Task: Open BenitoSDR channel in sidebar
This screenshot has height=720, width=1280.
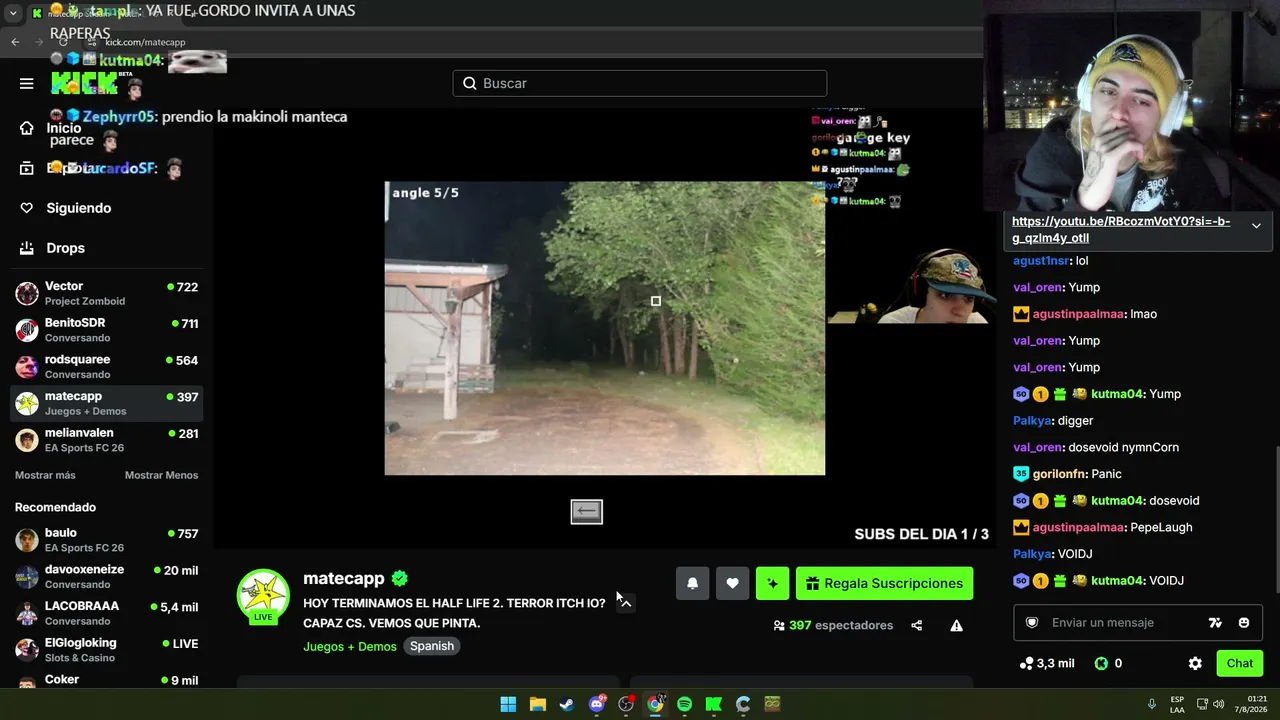Action: pyautogui.click(x=107, y=330)
